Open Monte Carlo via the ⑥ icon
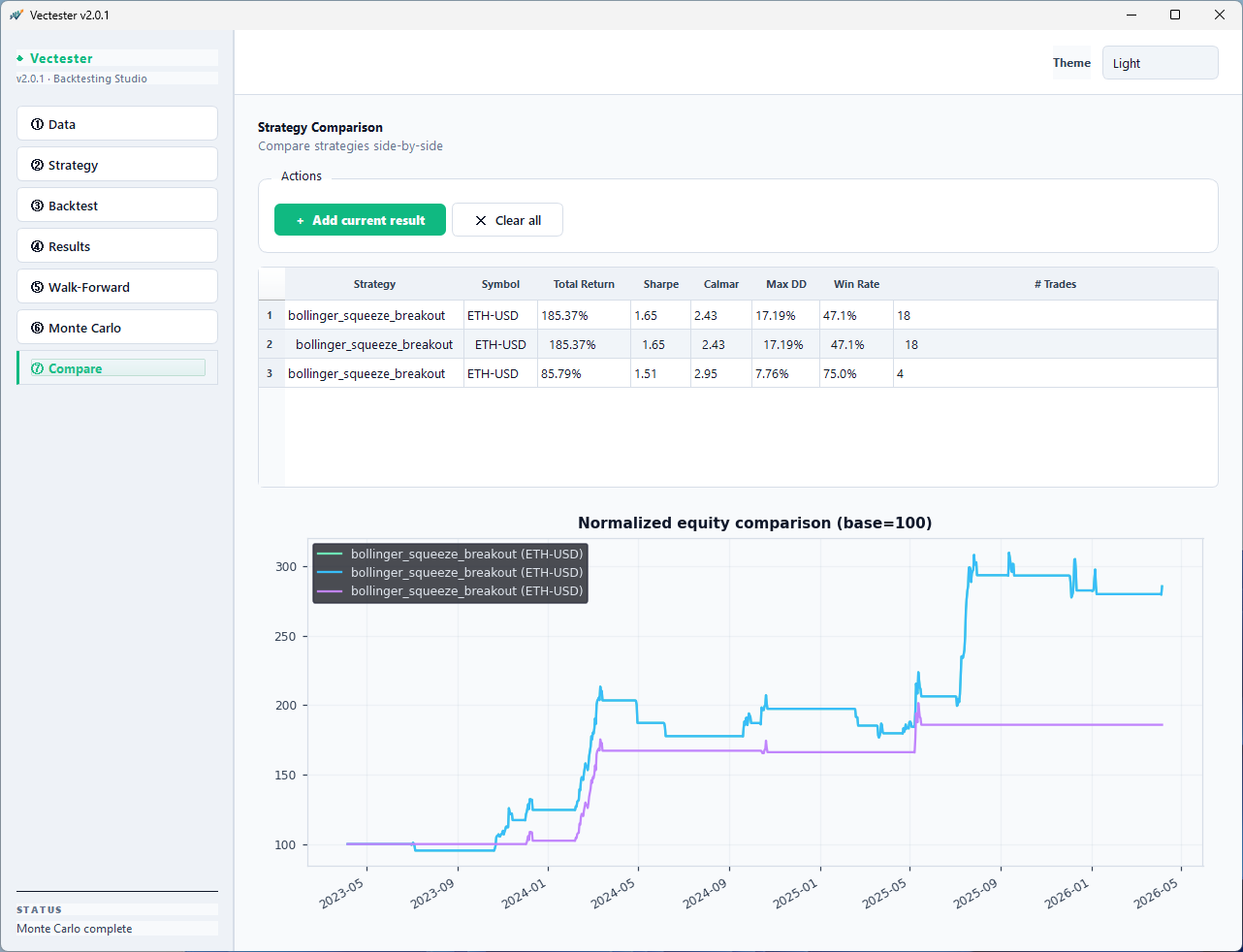This screenshot has height=952, width=1243. 38,327
